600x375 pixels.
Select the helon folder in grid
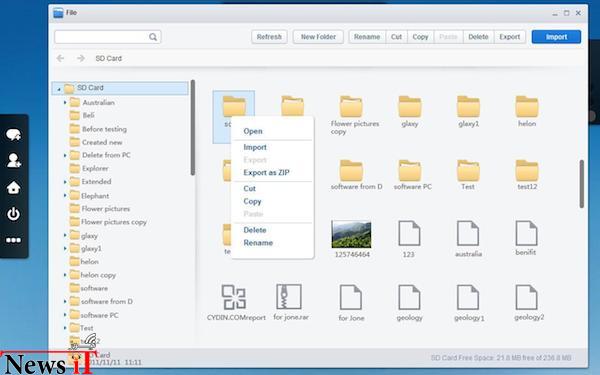pos(527,106)
